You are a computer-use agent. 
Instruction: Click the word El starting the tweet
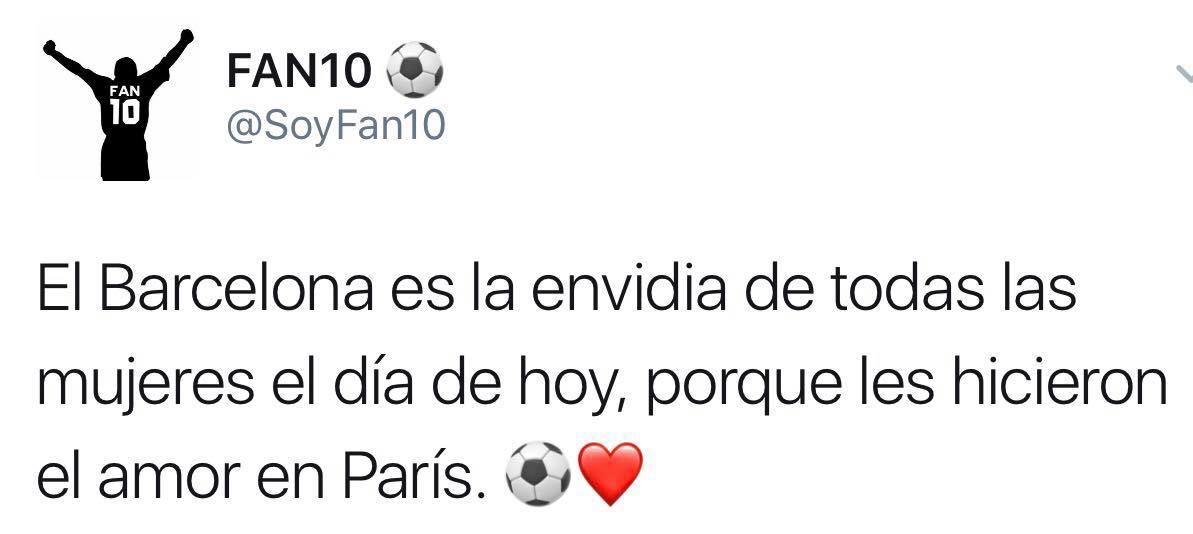coord(61,290)
